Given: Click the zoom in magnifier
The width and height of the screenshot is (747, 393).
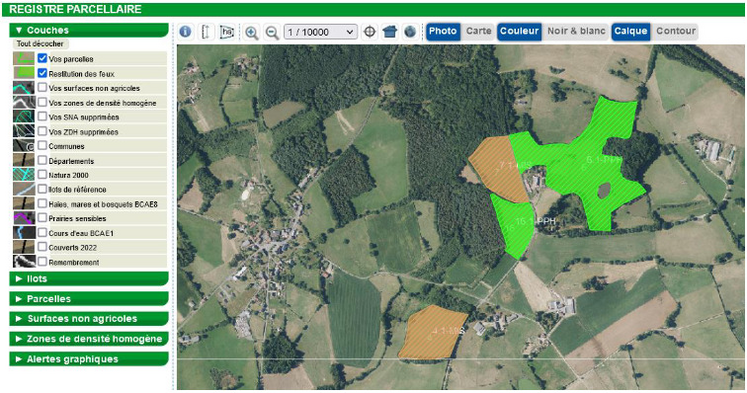Looking at the screenshot, I should point(252,32).
